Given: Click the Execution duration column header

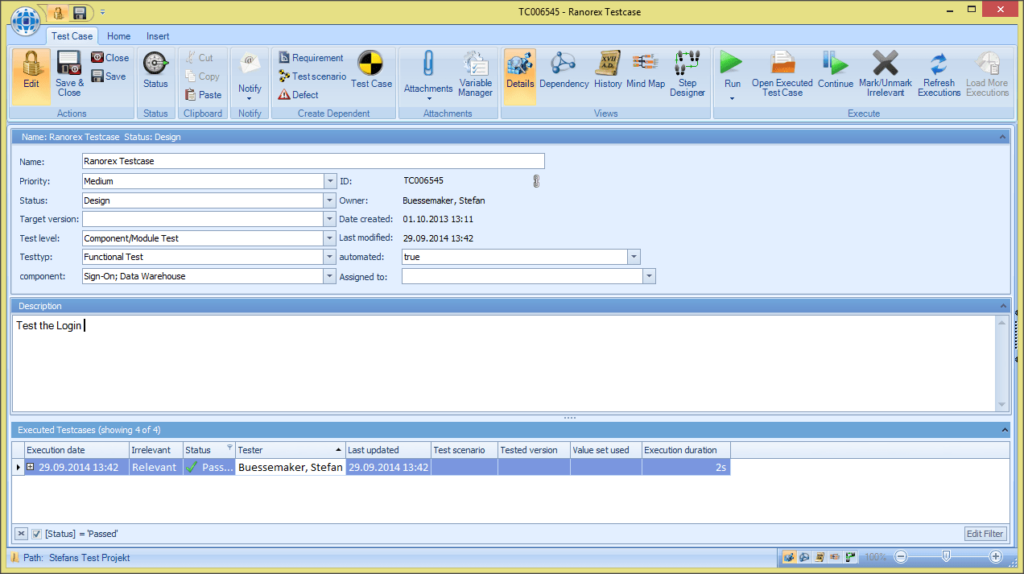Looking at the screenshot, I should coord(686,450).
